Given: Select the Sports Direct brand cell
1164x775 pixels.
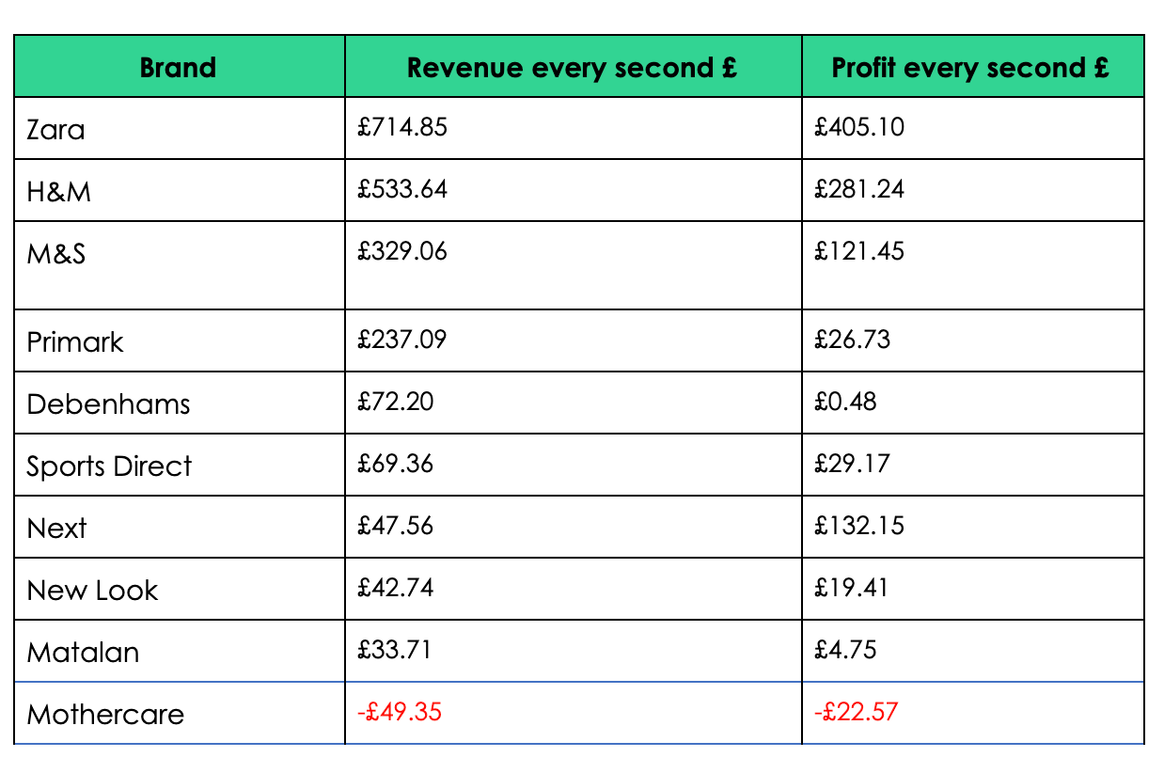Looking at the screenshot, I should tap(109, 466).
